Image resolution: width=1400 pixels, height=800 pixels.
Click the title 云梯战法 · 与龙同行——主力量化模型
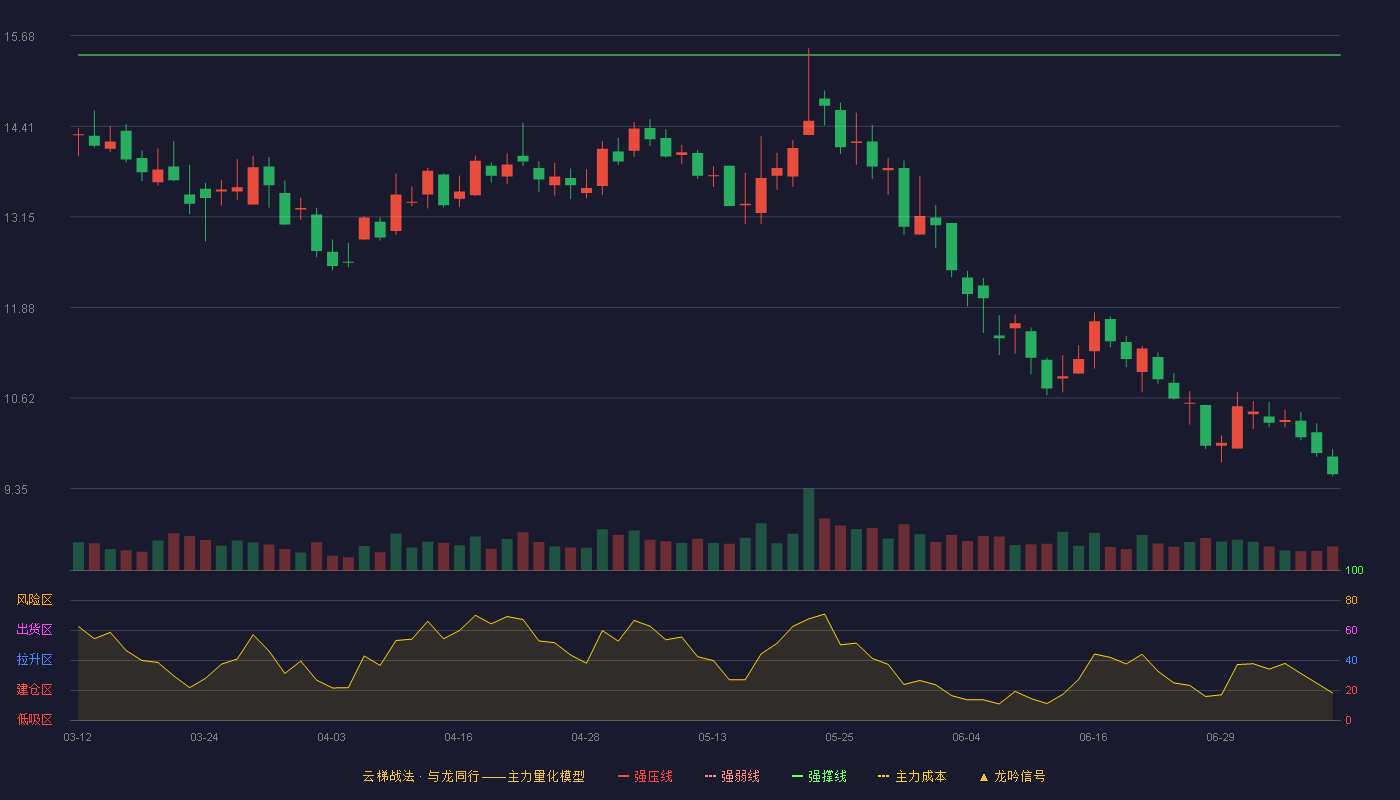point(474,776)
